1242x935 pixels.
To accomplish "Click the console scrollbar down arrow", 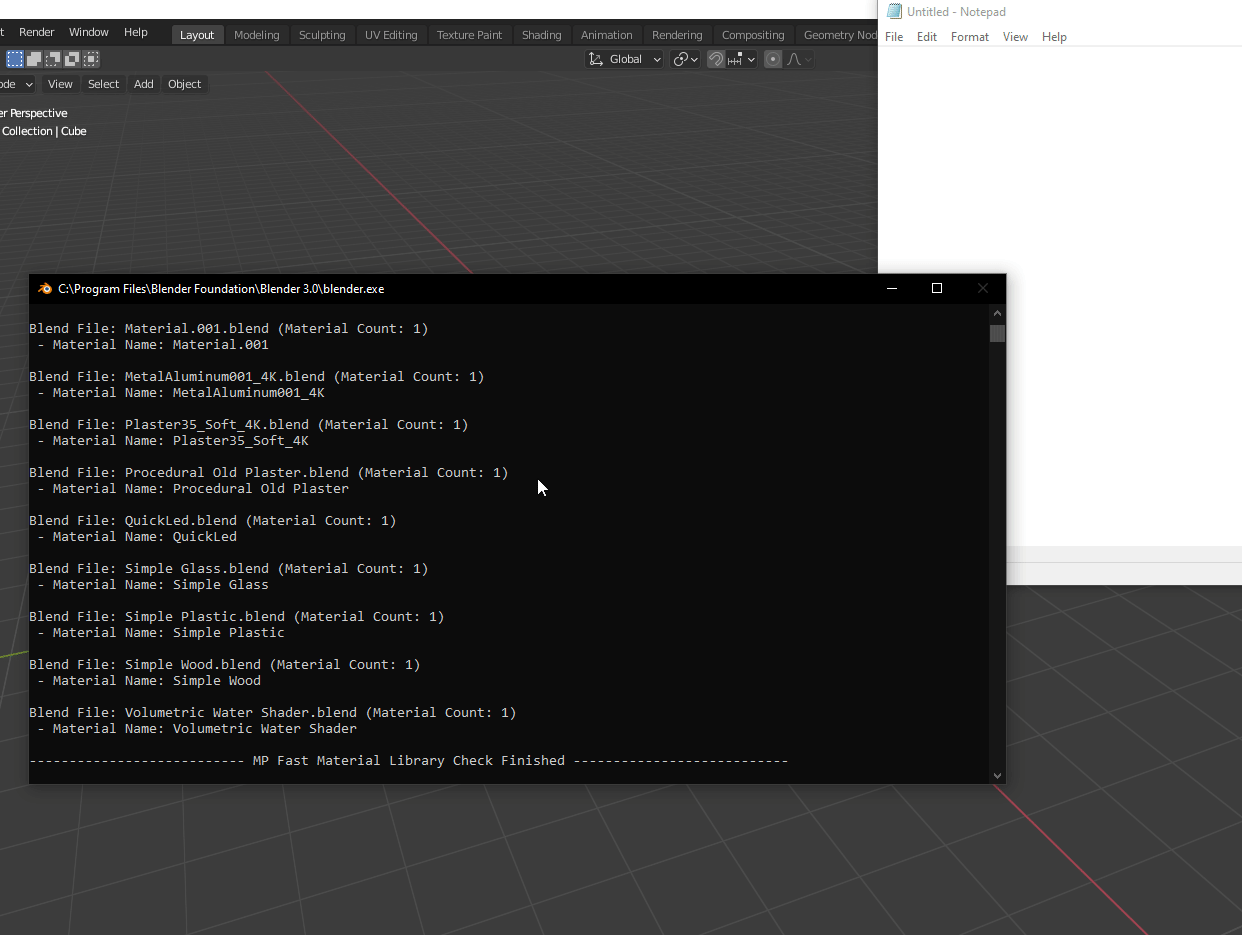I will click(x=997, y=775).
